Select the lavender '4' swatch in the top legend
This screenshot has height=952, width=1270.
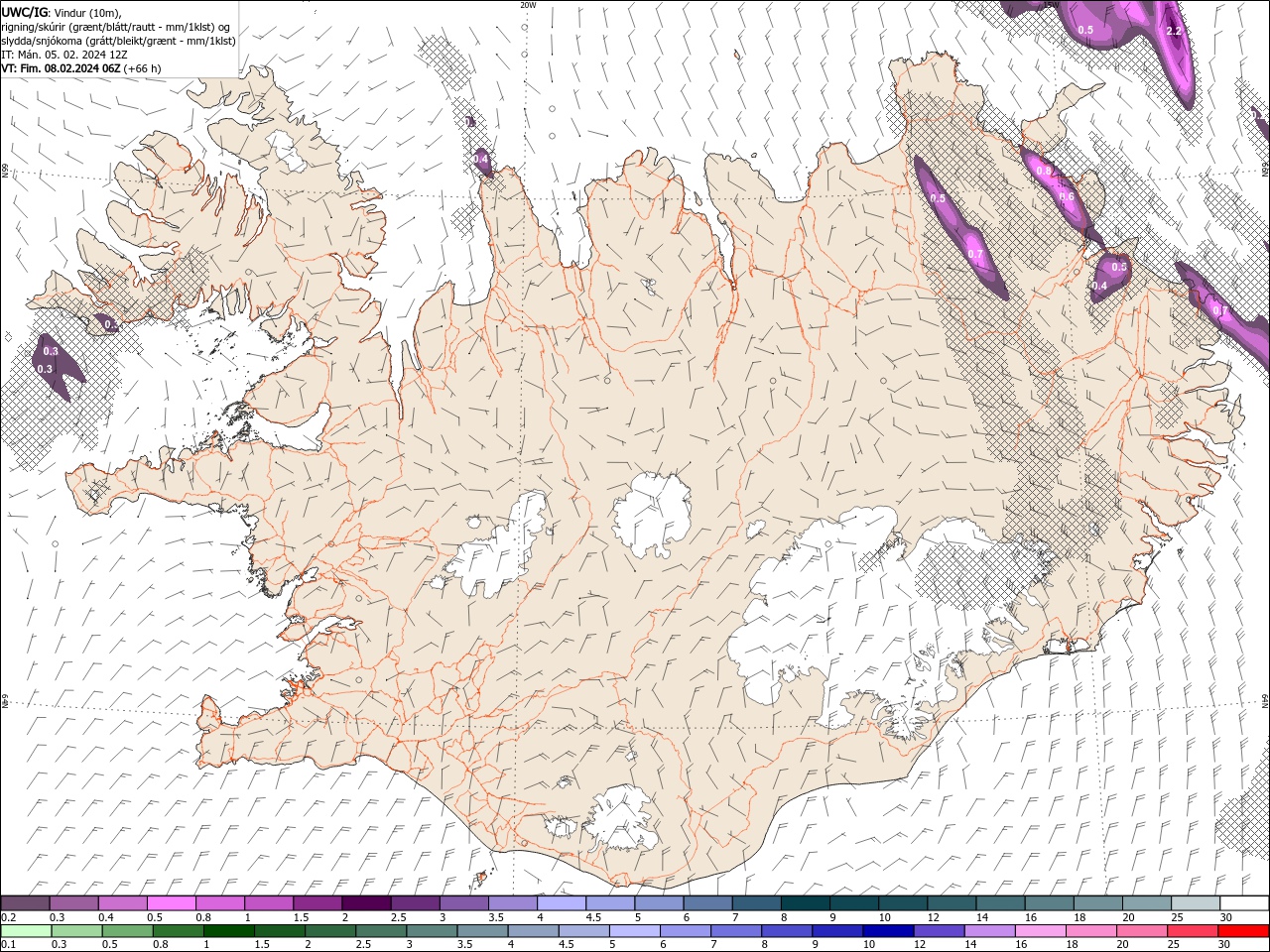tap(562, 903)
